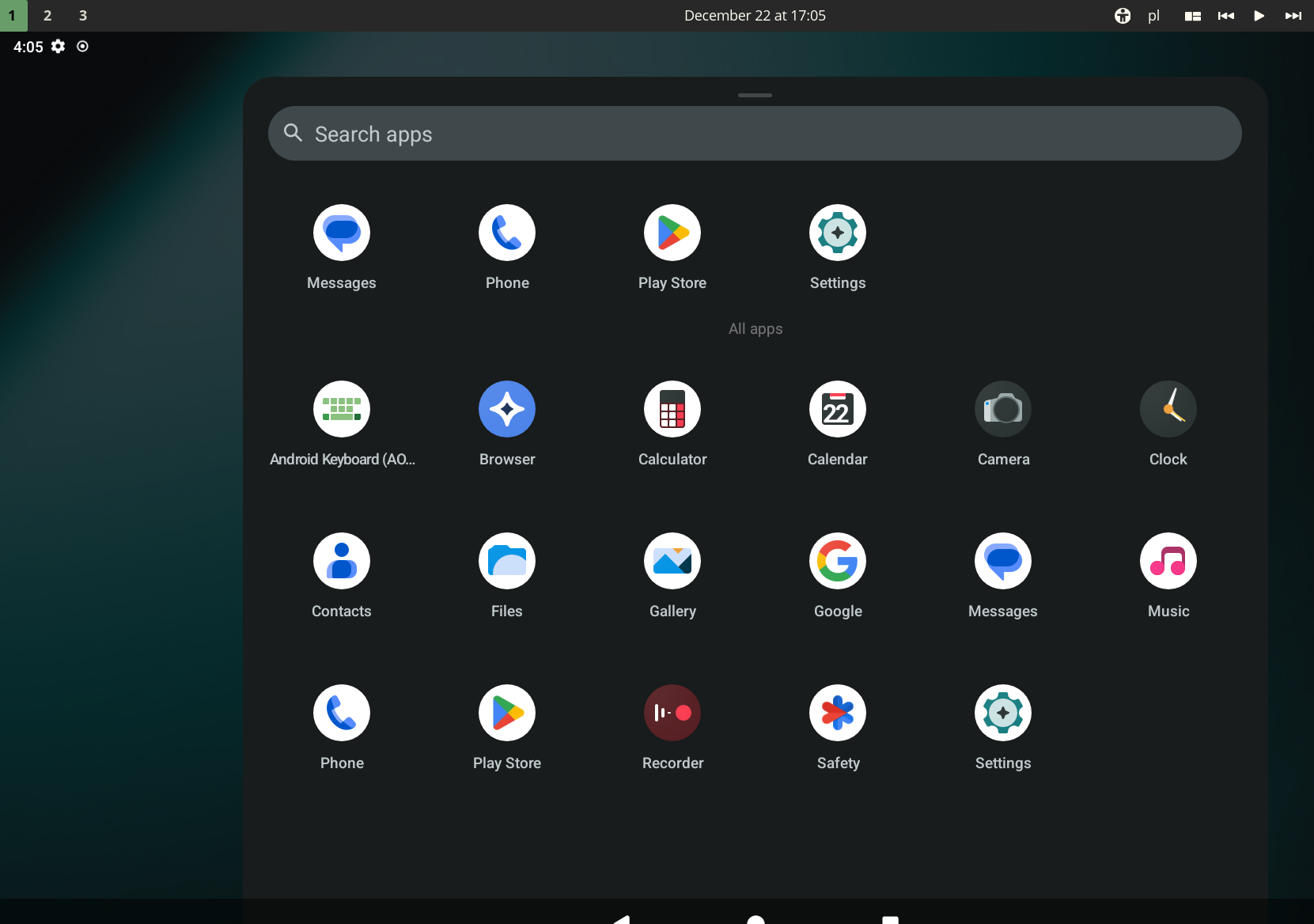Launch the Music app

pos(1168,562)
